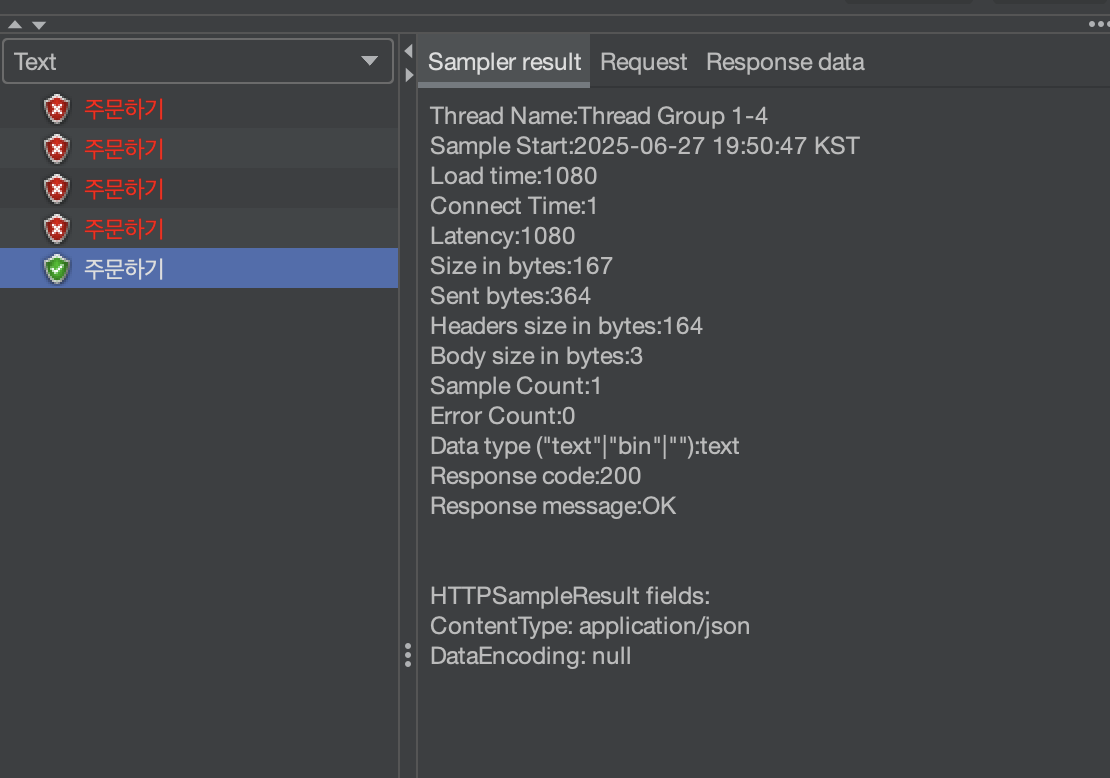Expand the top panel with the down arrow
This screenshot has width=1110, height=778.
pyautogui.click(x=38, y=24)
